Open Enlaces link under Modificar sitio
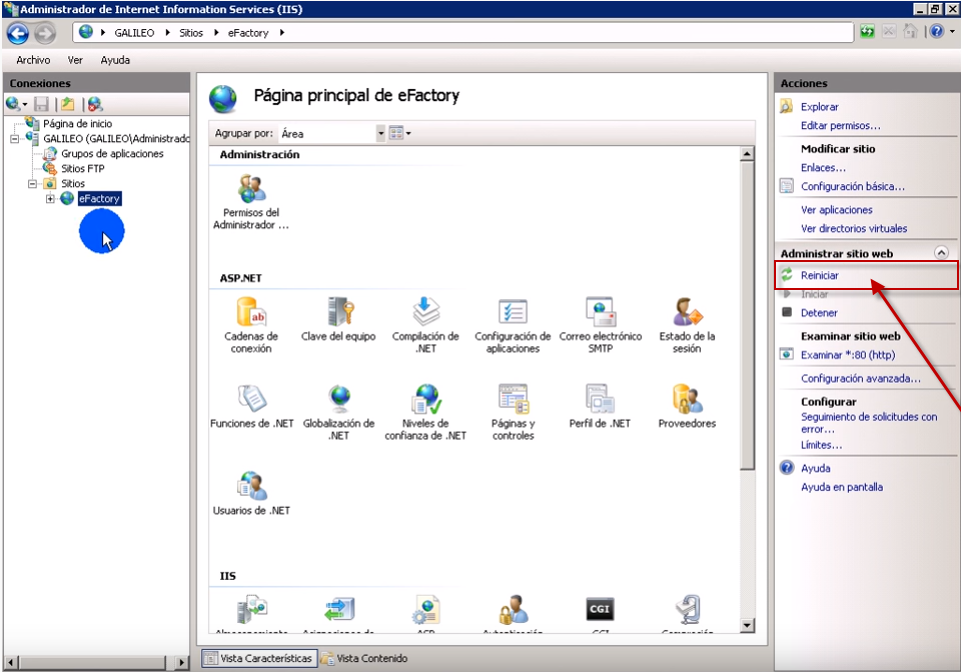961x672 pixels. (823, 167)
